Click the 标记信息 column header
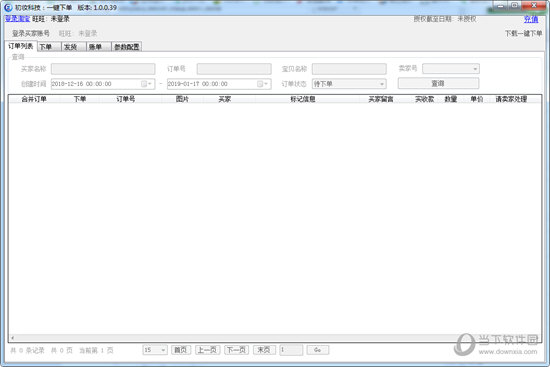The width and height of the screenshot is (550, 367). click(x=303, y=99)
